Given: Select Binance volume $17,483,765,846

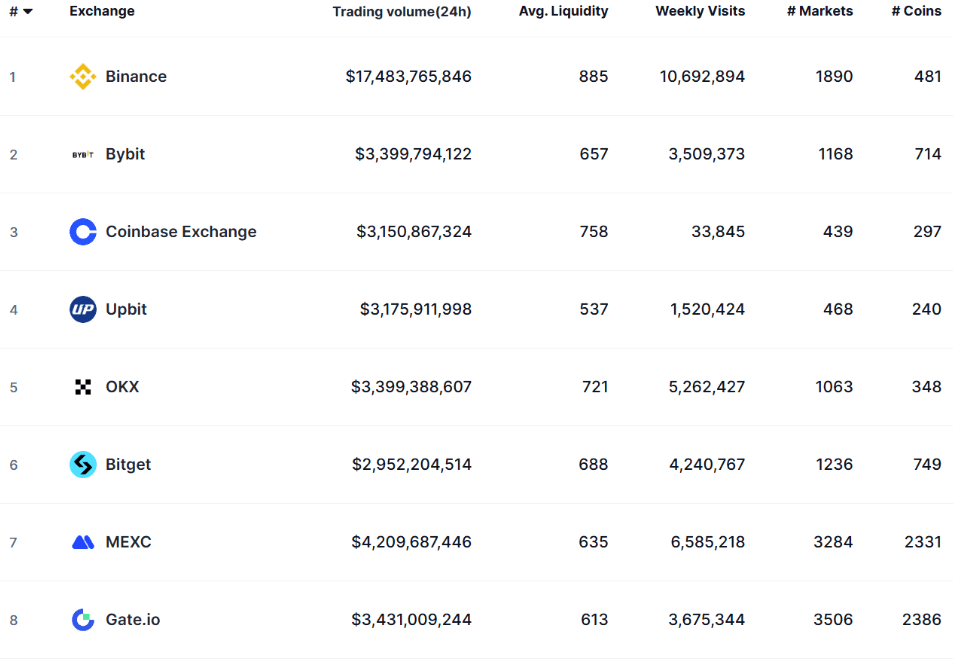Looking at the screenshot, I should (408, 77).
